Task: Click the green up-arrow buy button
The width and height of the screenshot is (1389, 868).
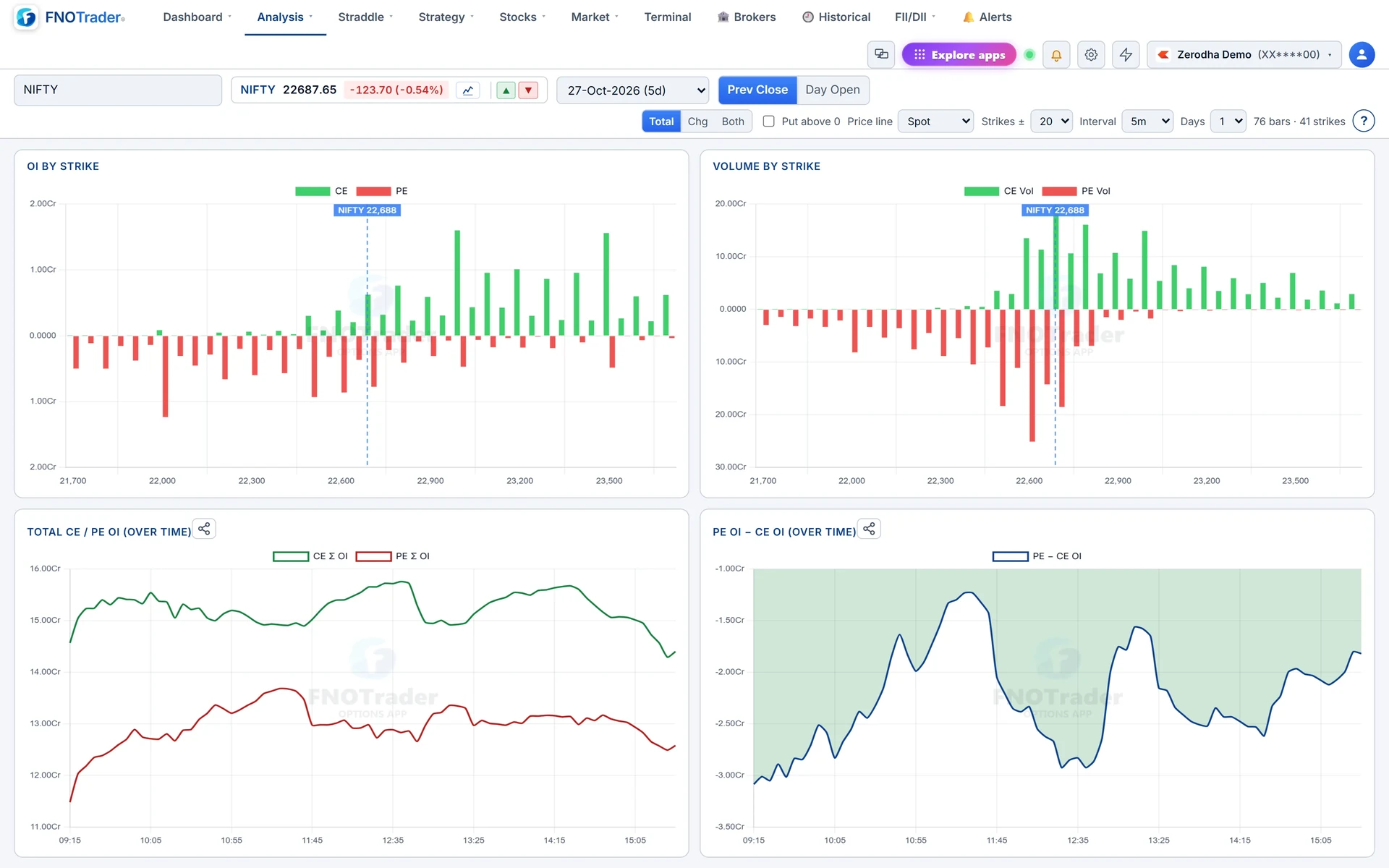Action: point(506,90)
